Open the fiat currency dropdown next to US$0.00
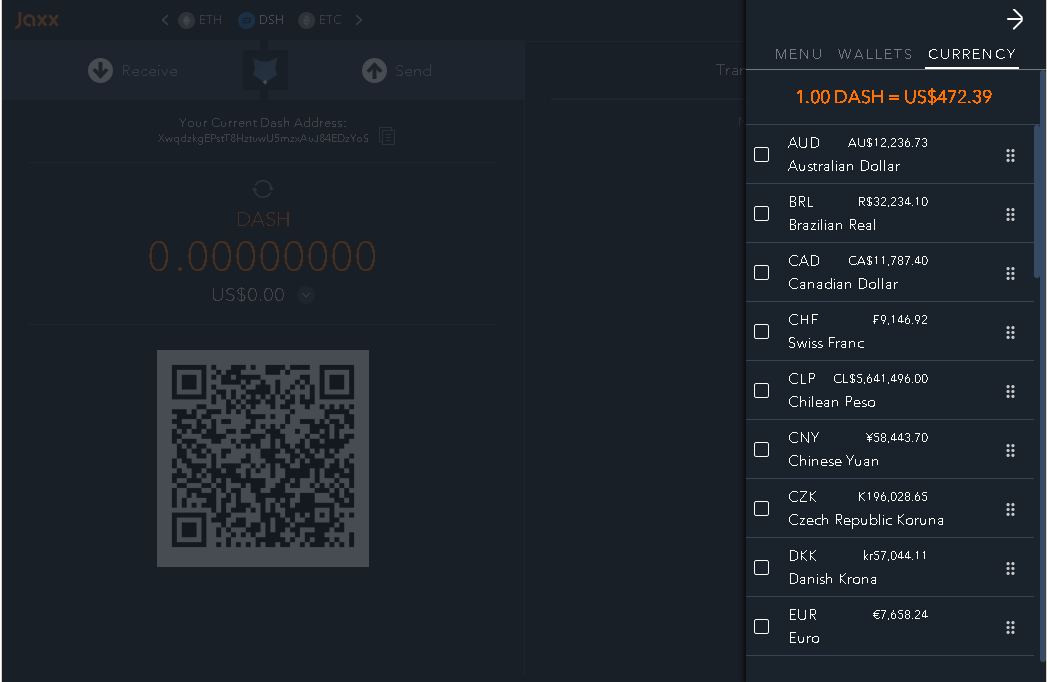 306,295
